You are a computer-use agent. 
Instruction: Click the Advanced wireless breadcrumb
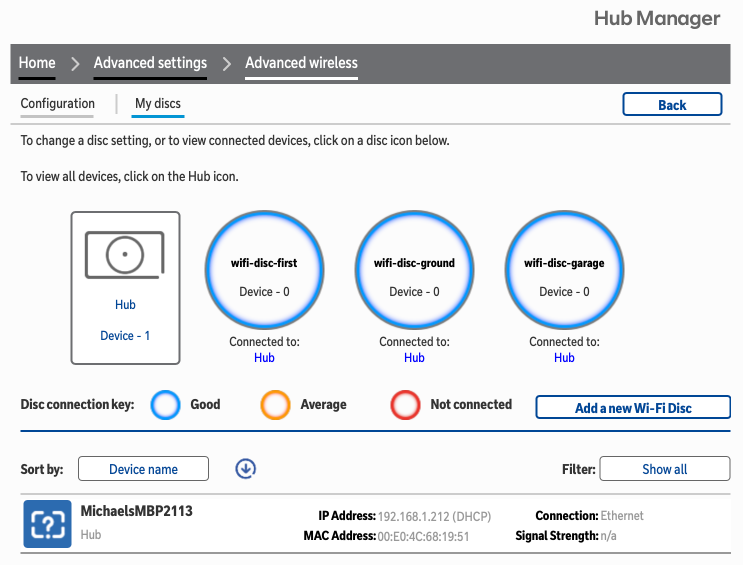pos(301,63)
